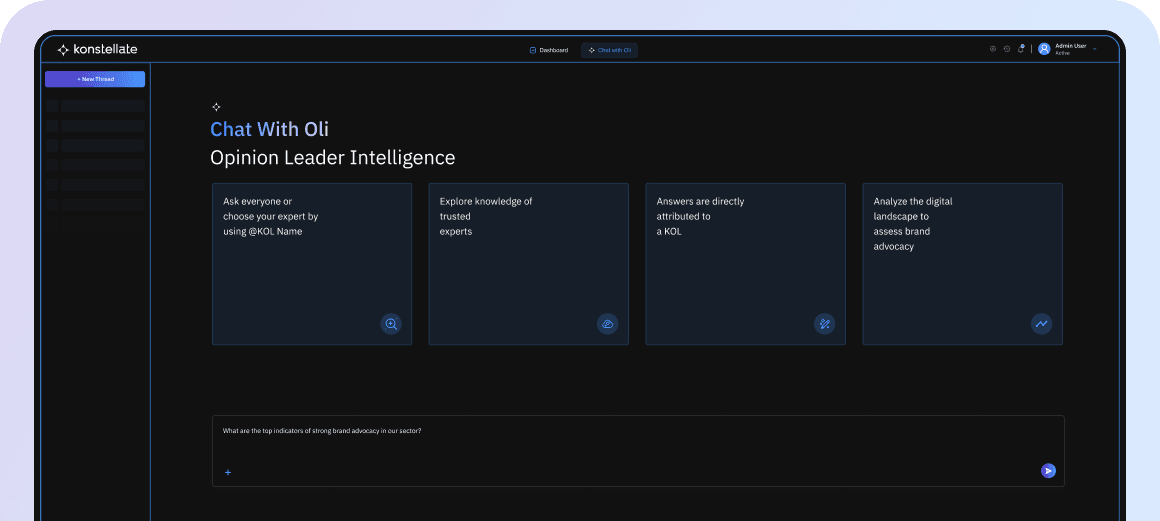
Task: Click the trend chart icon on Analyze card
Action: (1042, 324)
